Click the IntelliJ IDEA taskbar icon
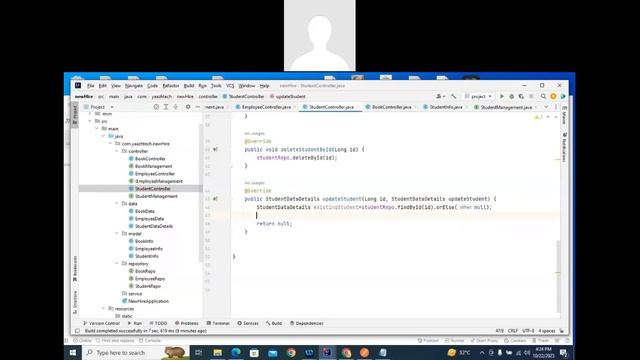The height and width of the screenshot is (360, 640). (327, 352)
